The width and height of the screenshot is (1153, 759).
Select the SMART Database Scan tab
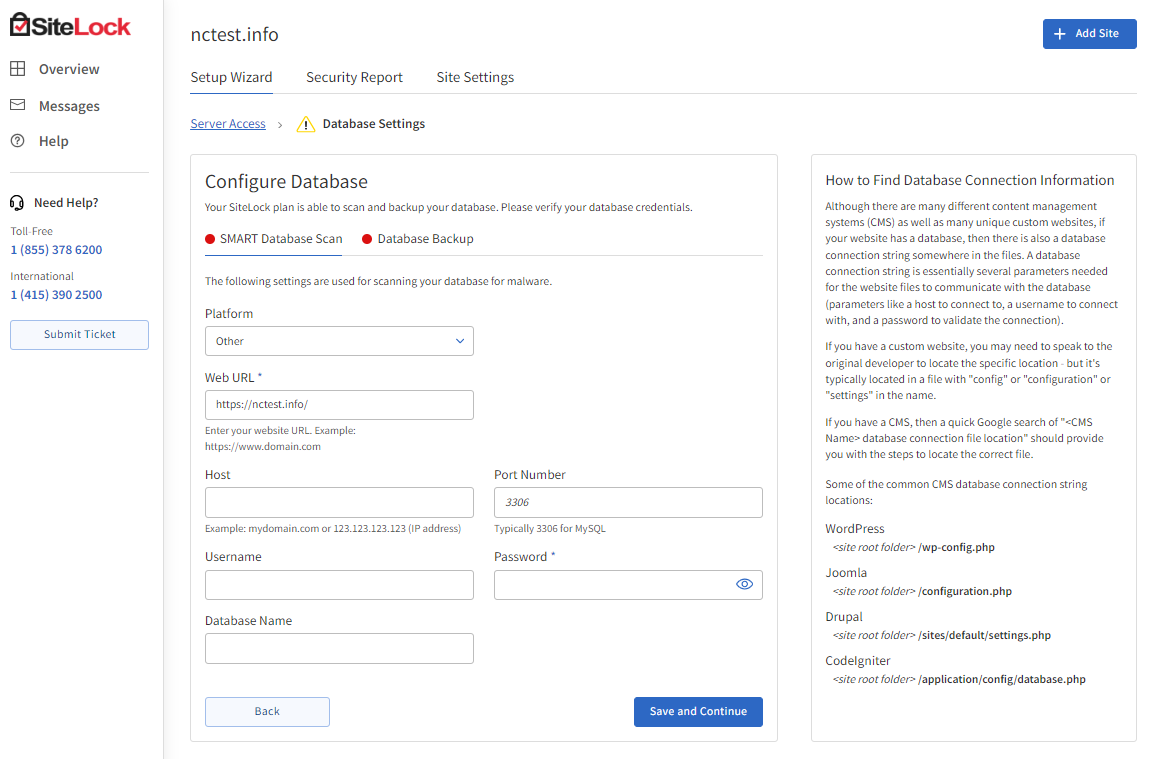point(274,239)
